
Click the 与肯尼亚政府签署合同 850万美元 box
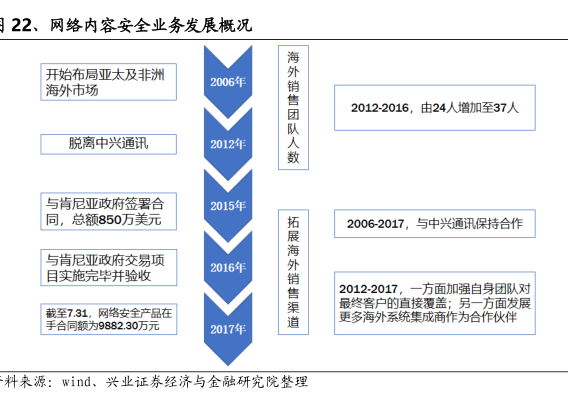coord(109,212)
